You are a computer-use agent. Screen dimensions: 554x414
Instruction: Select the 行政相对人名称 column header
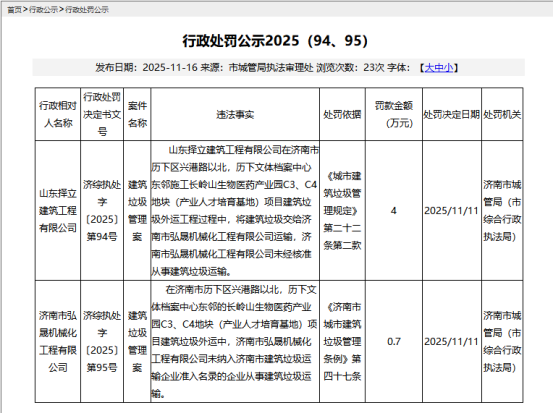pyautogui.click(x=58, y=114)
